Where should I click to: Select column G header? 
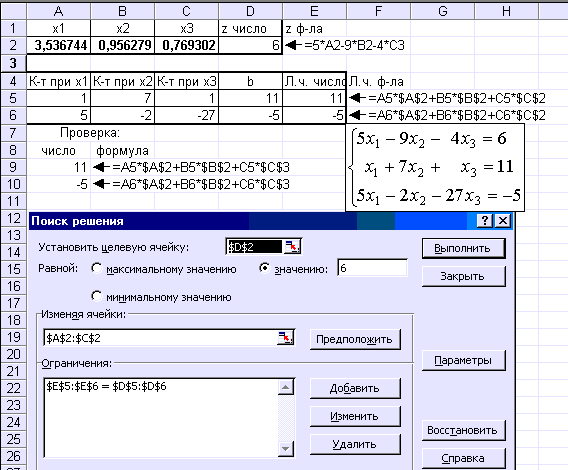[443, 11]
